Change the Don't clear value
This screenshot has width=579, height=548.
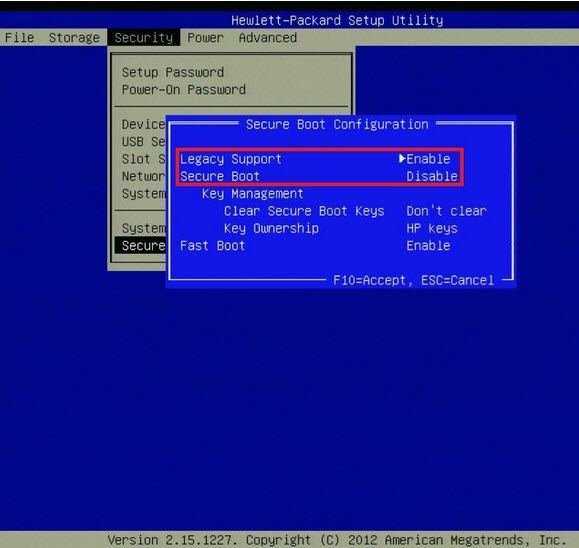pyautogui.click(x=446, y=211)
